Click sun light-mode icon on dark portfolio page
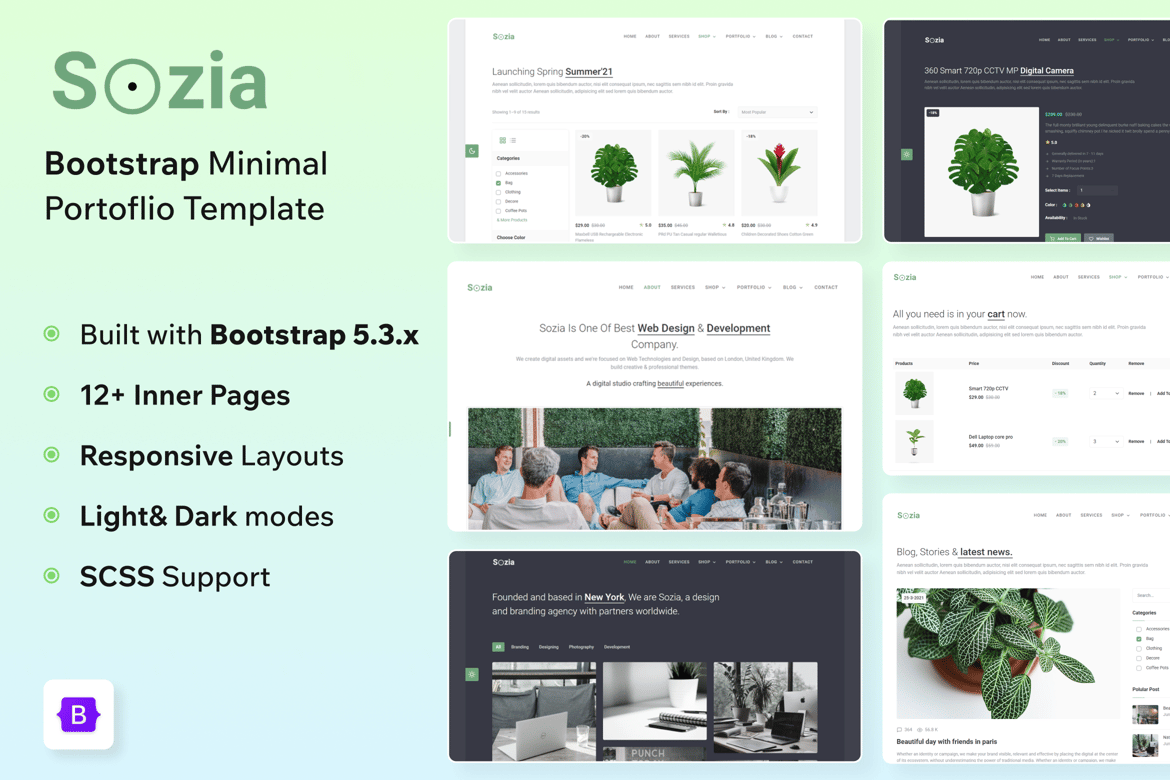This screenshot has width=1170, height=780. pyautogui.click(x=472, y=674)
